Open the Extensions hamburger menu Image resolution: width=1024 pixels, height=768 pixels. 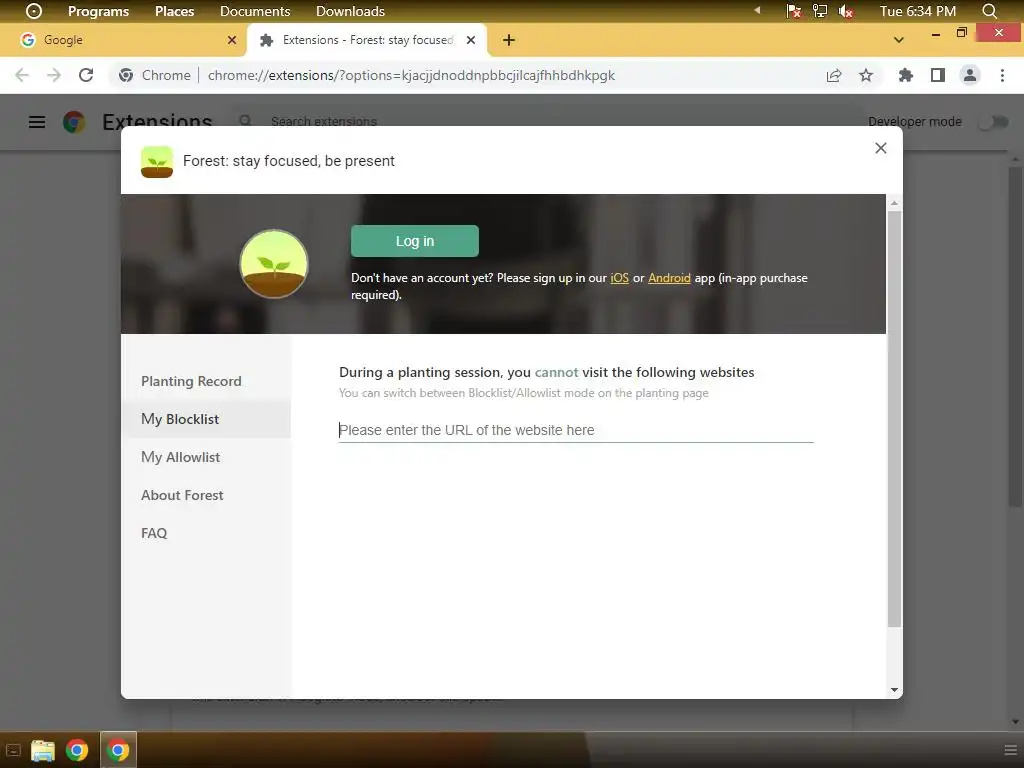pyautogui.click(x=37, y=122)
